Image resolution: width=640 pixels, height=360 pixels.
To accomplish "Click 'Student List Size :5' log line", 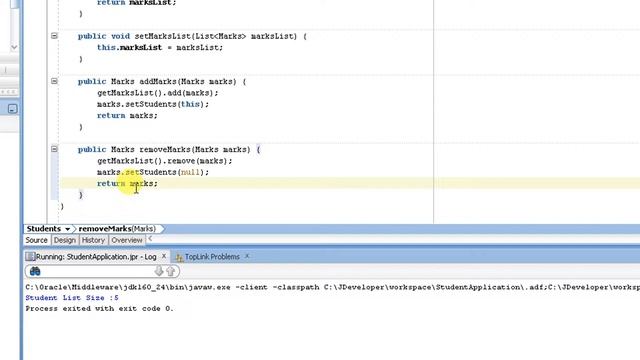I will click(72, 298).
